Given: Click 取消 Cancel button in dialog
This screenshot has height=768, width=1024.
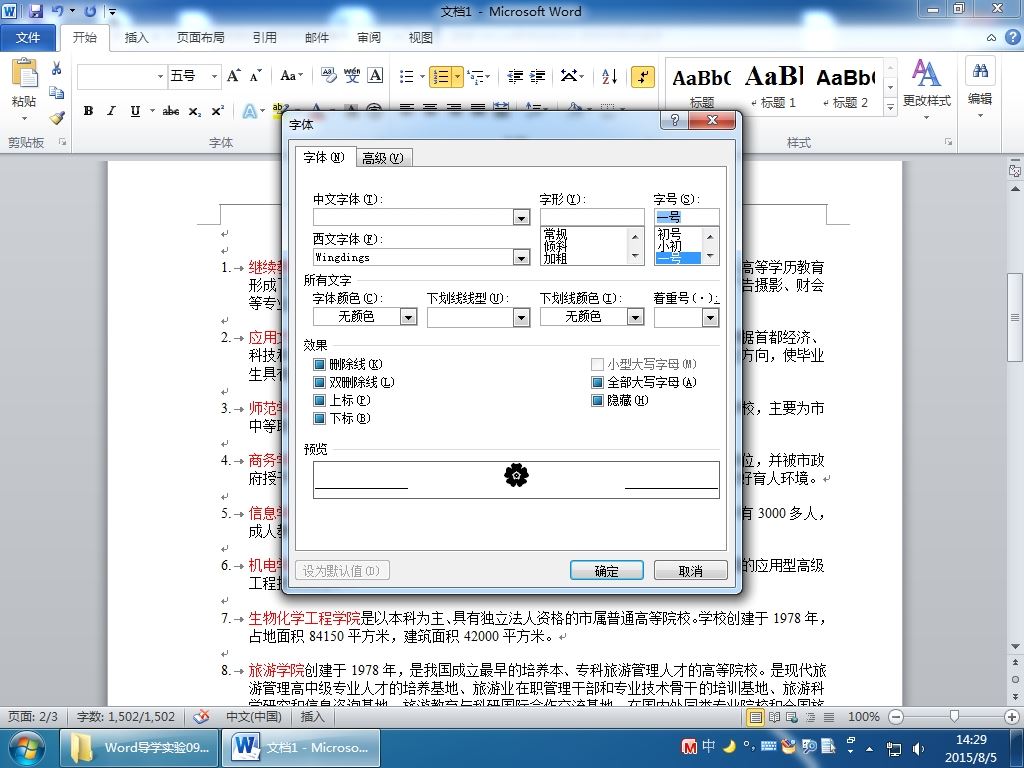Looking at the screenshot, I should (x=690, y=571).
